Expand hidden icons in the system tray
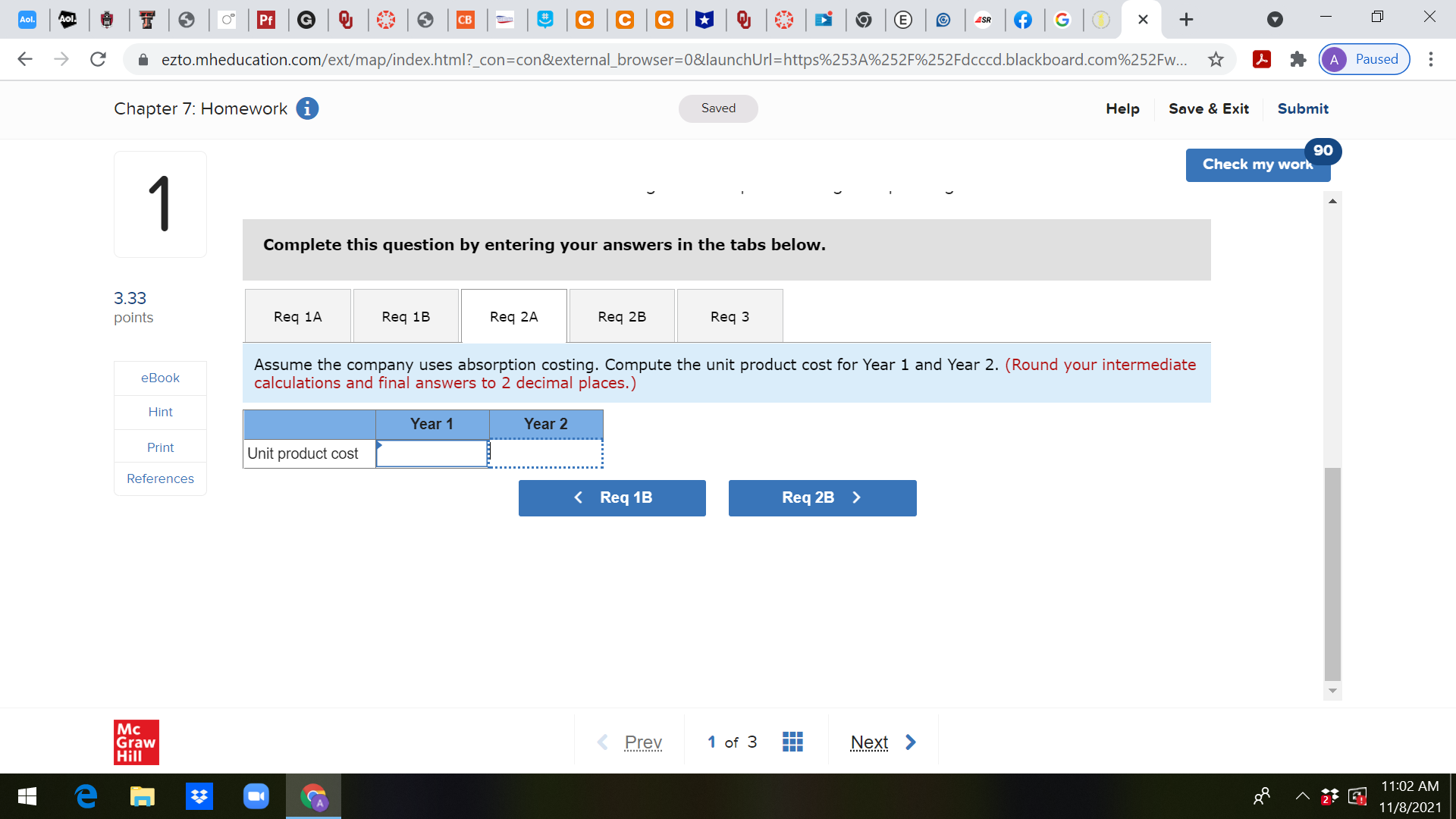 (1302, 796)
